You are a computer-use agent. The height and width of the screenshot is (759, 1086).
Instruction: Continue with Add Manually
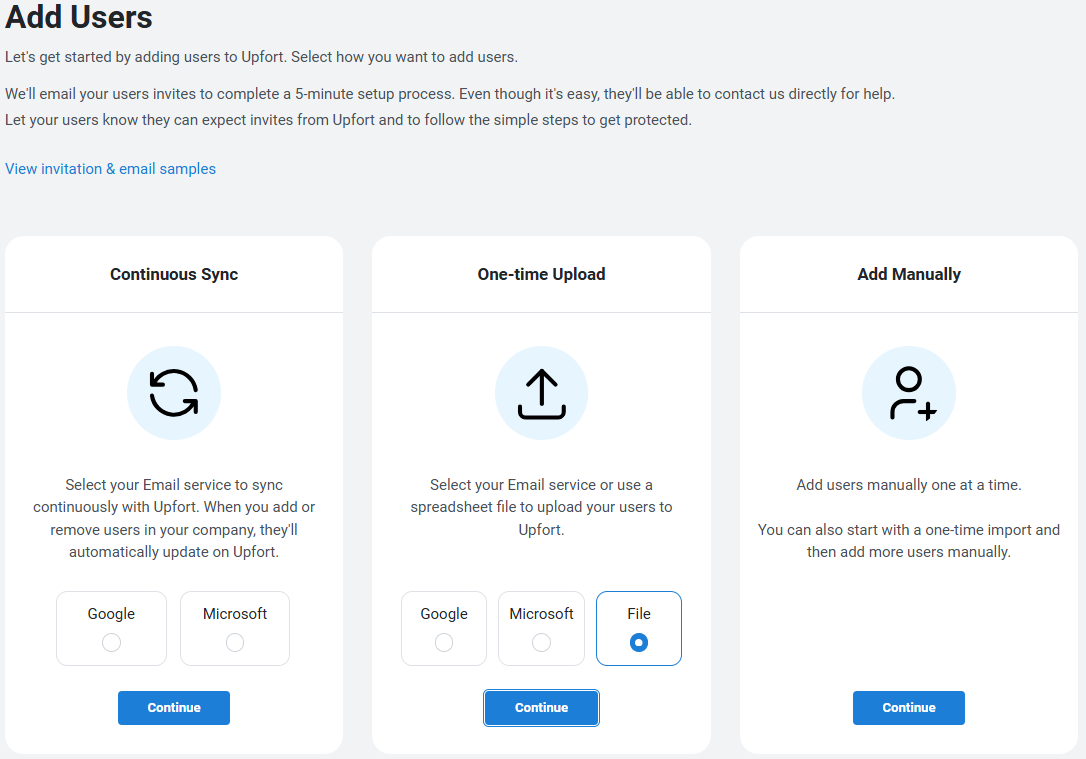[x=909, y=708]
